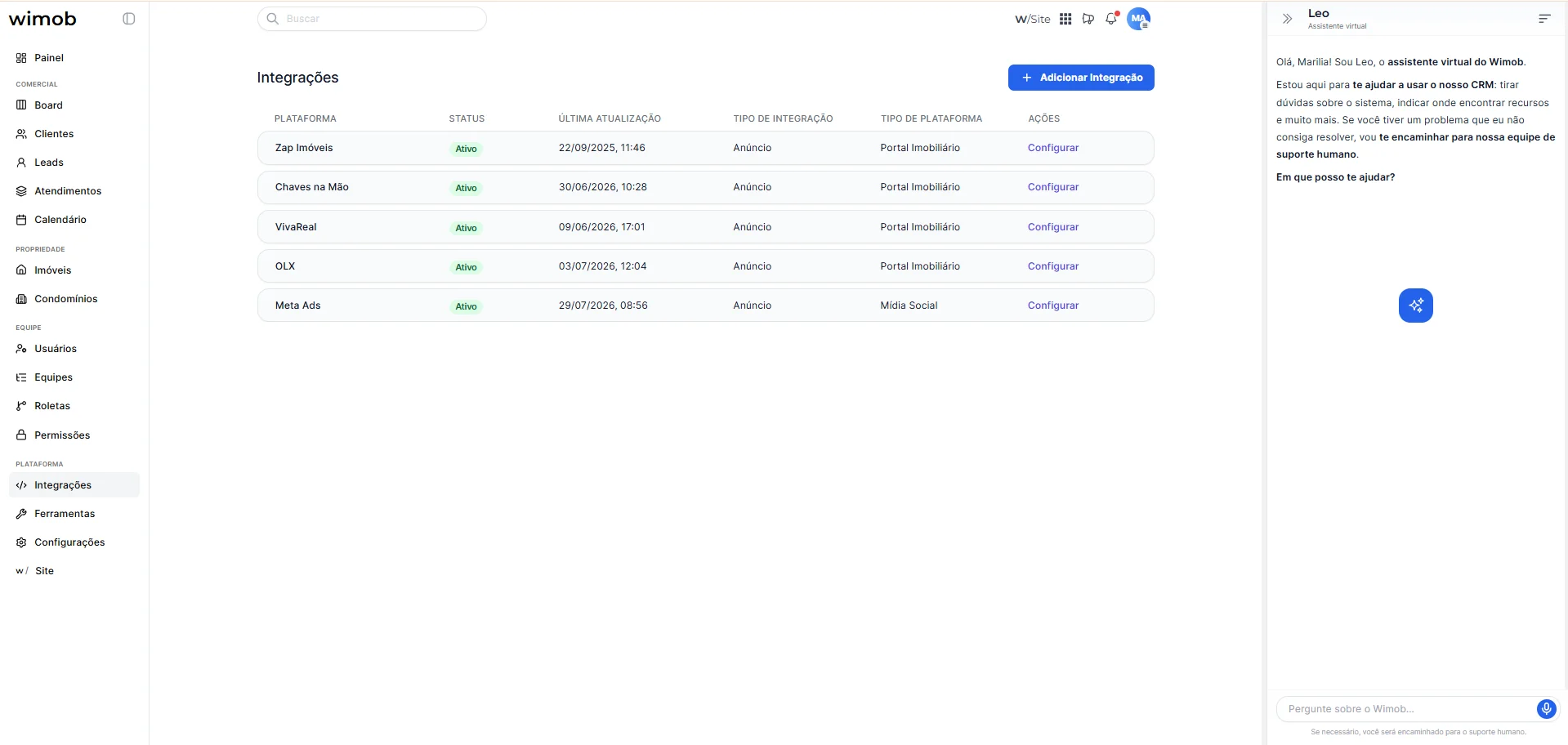This screenshot has height=745, width=1568.
Task: Click the Roletas branch icon
Action: [x=21, y=406]
